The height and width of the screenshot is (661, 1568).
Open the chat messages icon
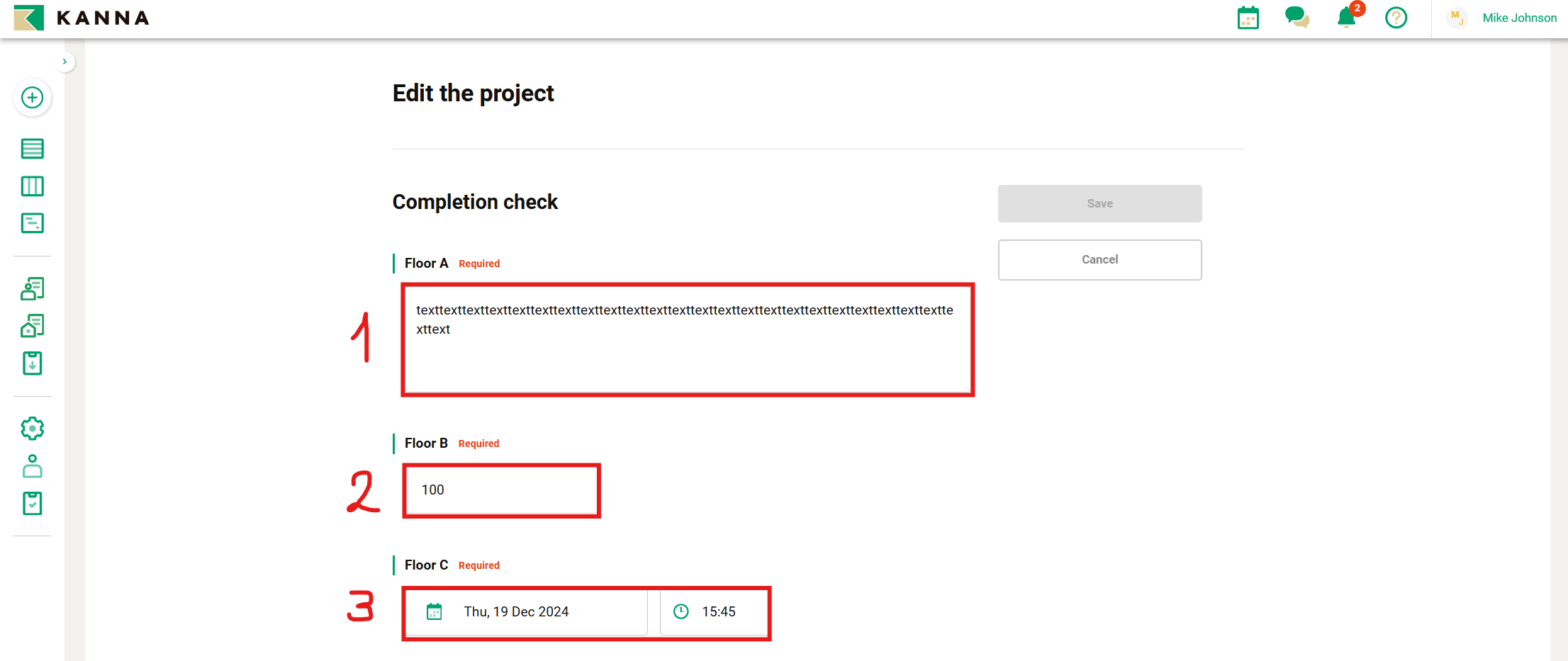(1297, 18)
